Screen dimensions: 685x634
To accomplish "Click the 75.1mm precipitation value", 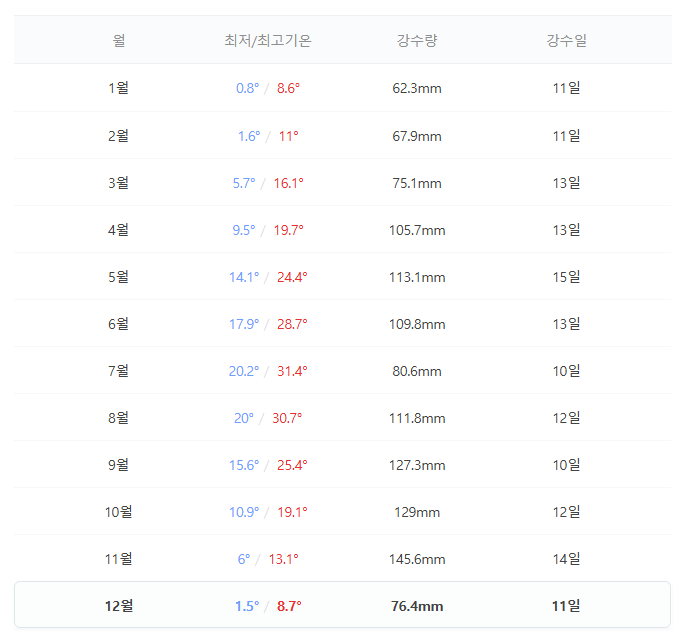I will (417, 183).
